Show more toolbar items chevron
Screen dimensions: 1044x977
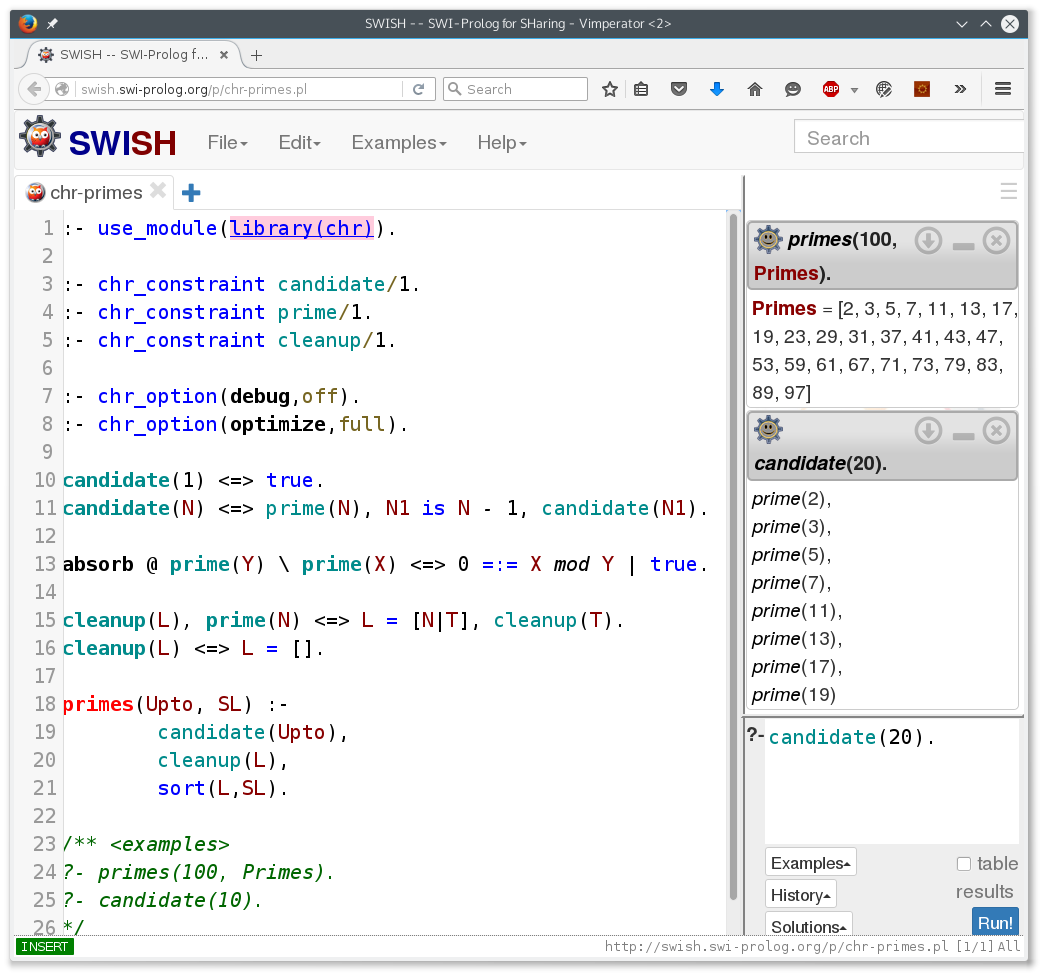pyautogui.click(x=960, y=89)
